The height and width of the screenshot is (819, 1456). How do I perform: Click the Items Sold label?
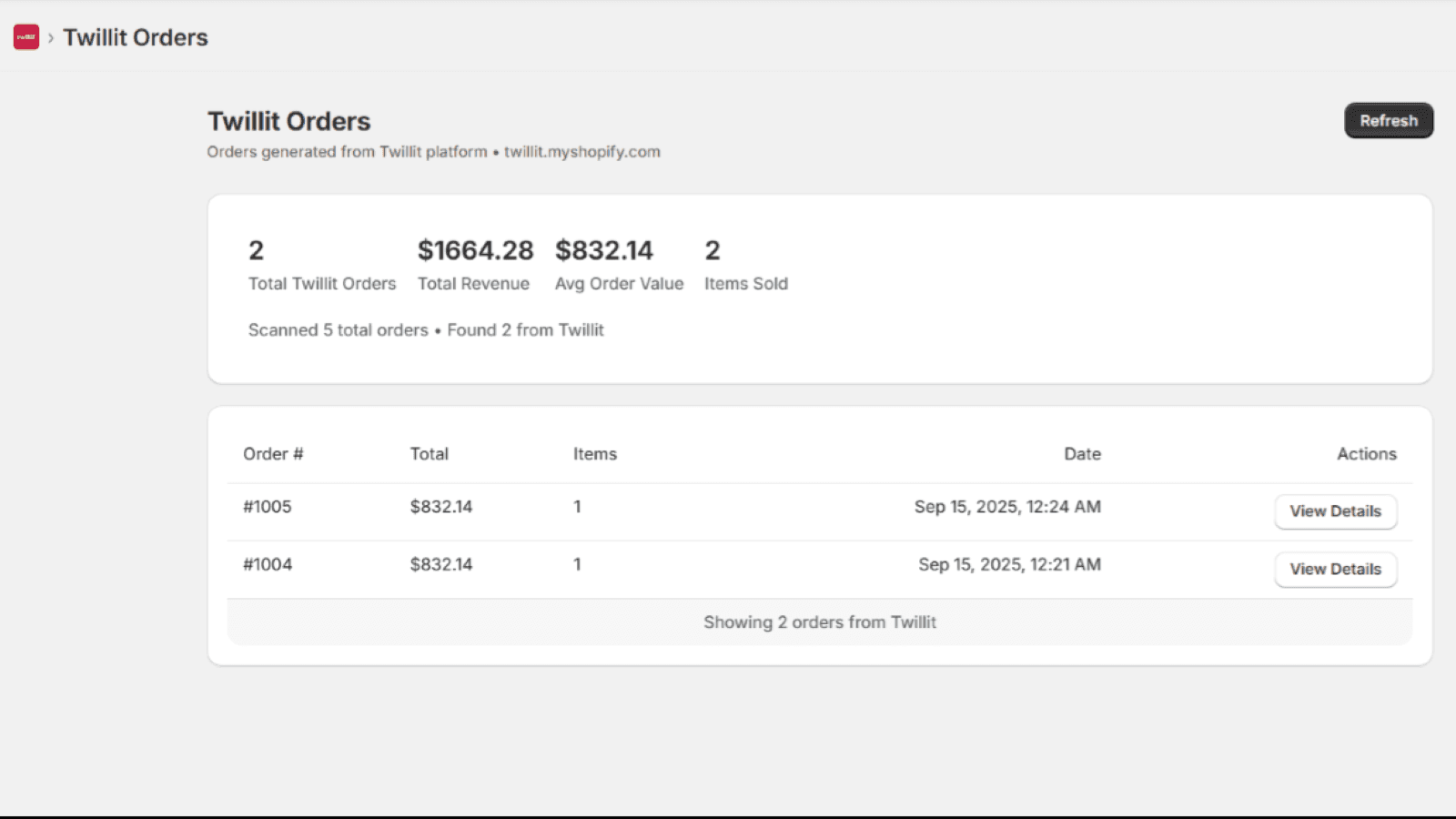coord(746,284)
